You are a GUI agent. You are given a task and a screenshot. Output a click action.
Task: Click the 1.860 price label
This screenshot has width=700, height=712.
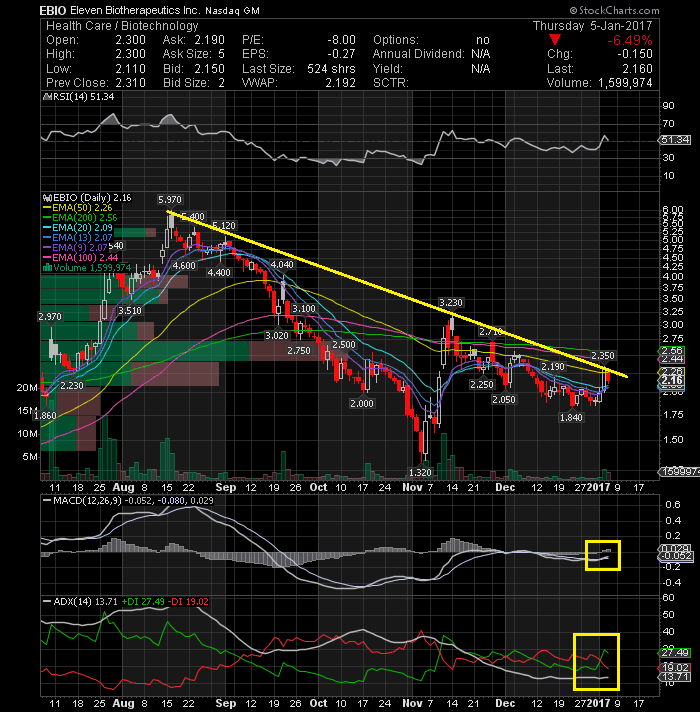click(45, 416)
